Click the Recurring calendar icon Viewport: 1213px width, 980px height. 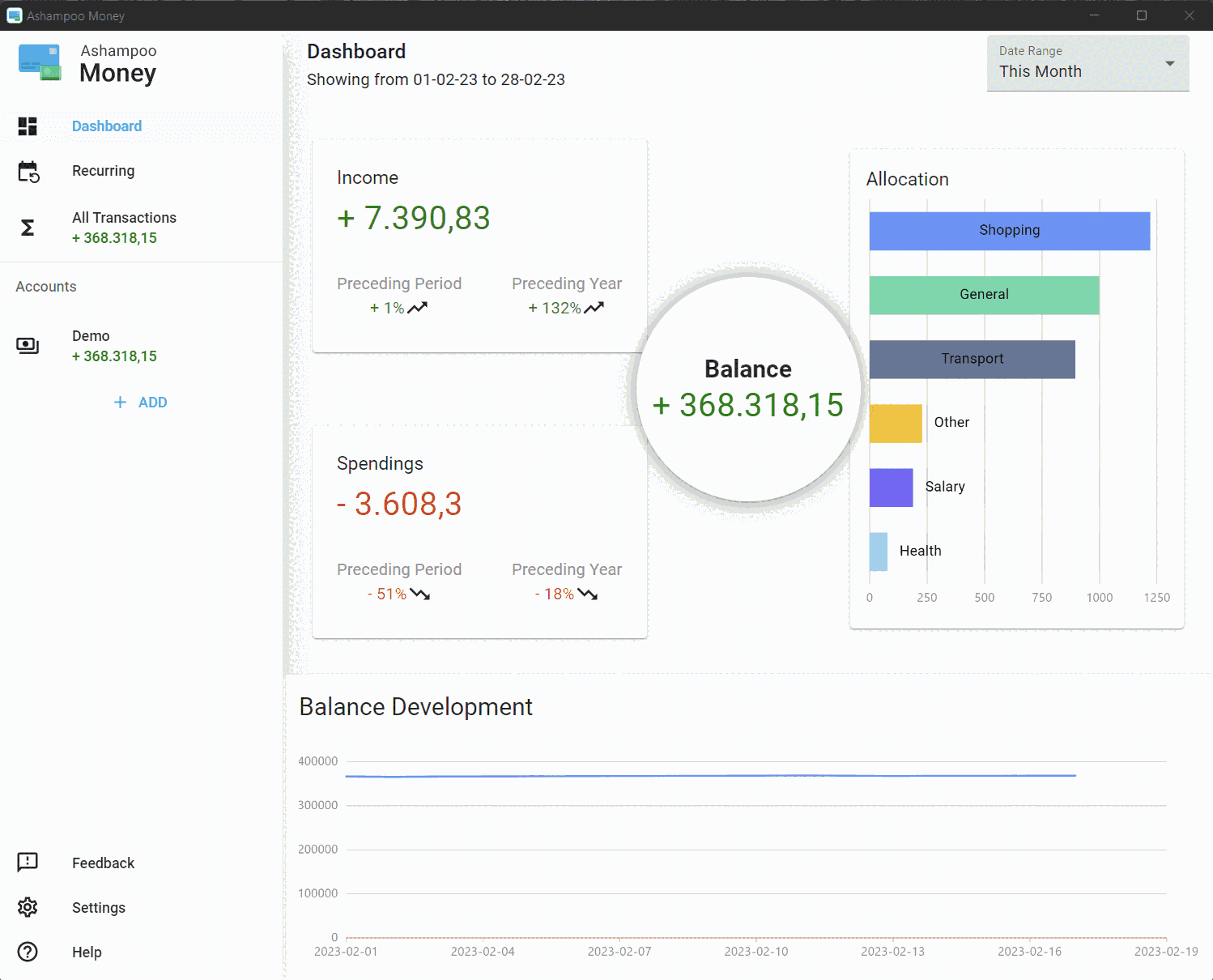point(29,171)
